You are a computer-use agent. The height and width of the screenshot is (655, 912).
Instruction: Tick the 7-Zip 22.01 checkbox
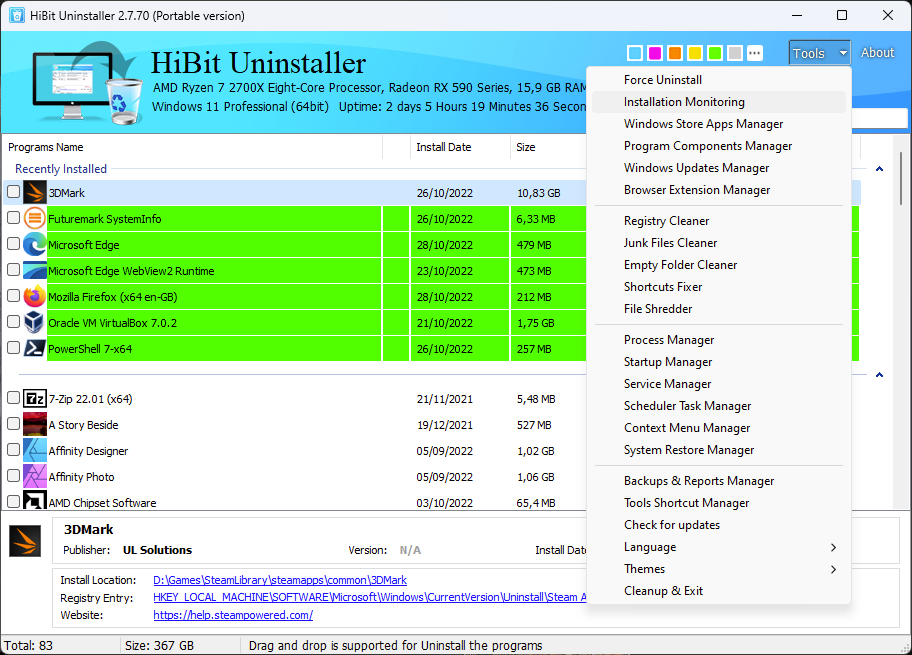(13, 397)
